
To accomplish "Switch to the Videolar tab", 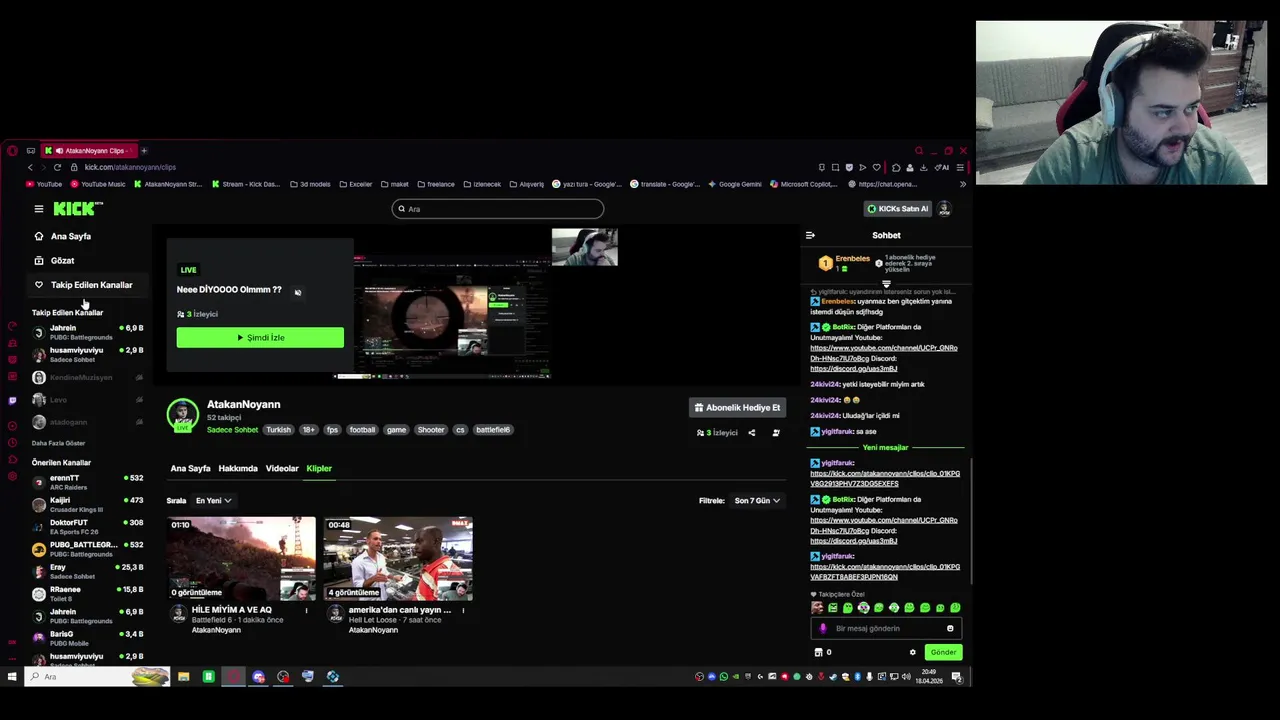I will click(282, 469).
